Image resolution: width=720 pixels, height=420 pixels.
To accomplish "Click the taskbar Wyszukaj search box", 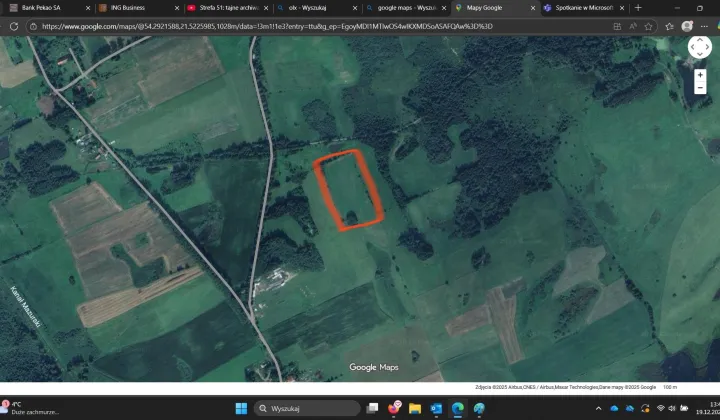I will click(308, 408).
